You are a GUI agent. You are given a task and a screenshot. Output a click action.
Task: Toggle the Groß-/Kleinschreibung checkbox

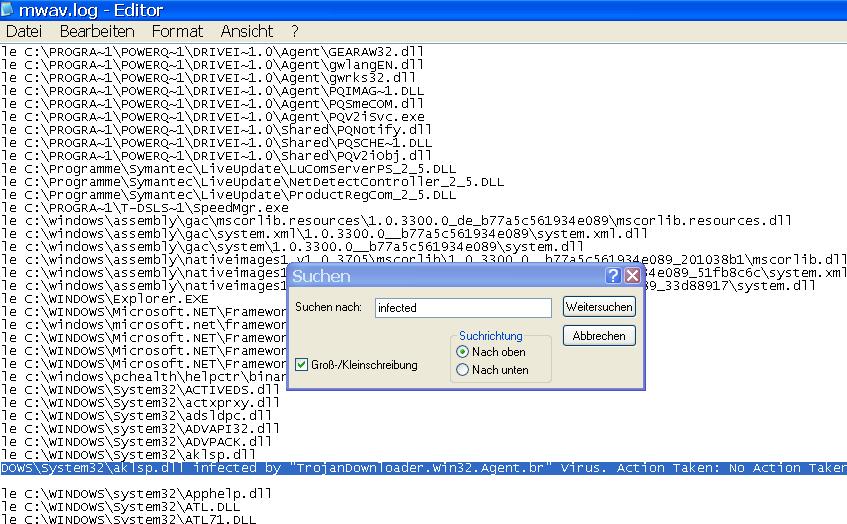(302, 365)
